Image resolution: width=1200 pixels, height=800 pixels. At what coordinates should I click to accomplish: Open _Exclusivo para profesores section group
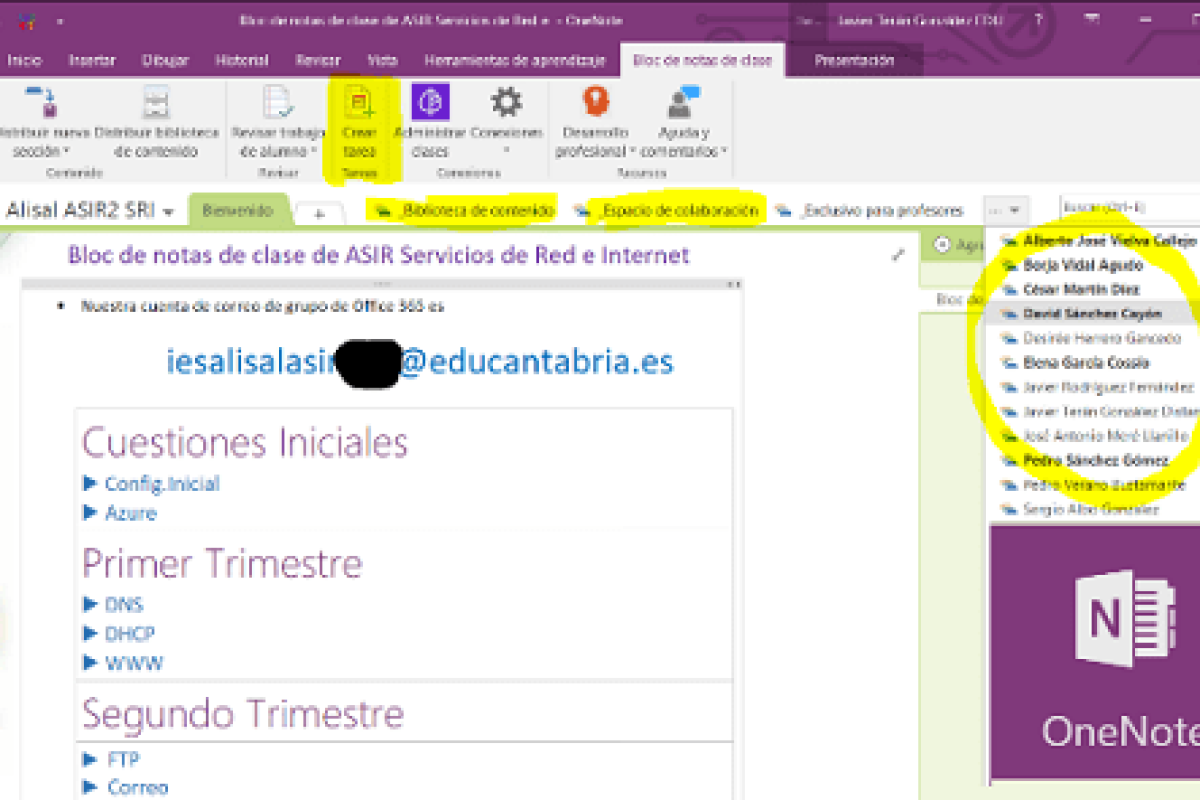coord(872,210)
